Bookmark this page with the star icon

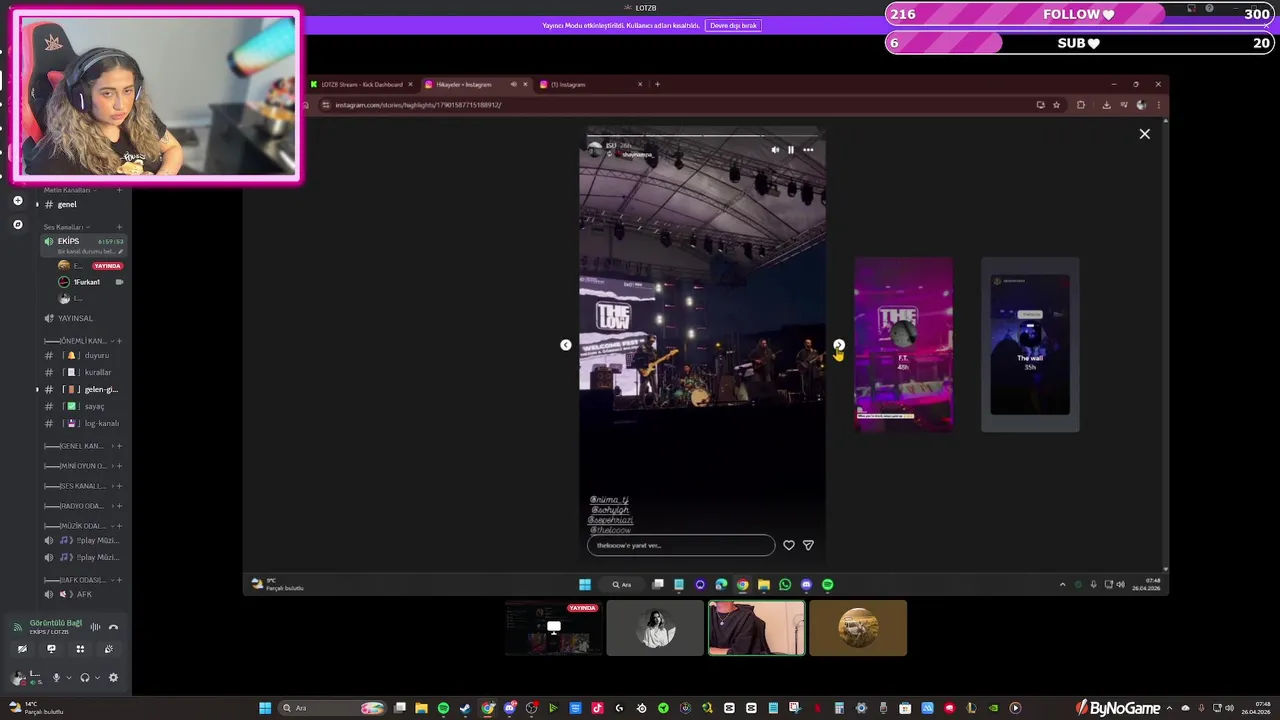pos(1056,105)
